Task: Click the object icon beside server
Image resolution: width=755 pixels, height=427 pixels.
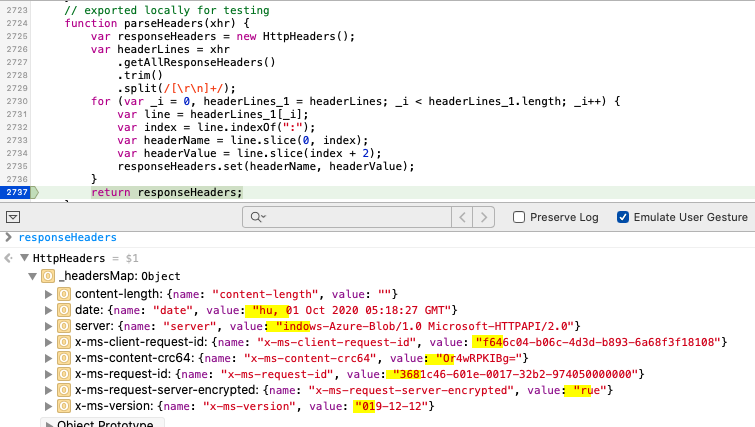Action: click(x=64, y=326)
